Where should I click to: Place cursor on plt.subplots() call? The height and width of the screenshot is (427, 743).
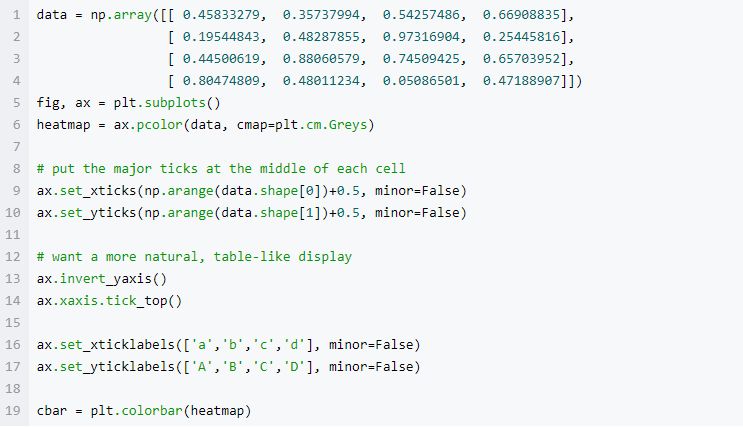(x=167, y=103)
